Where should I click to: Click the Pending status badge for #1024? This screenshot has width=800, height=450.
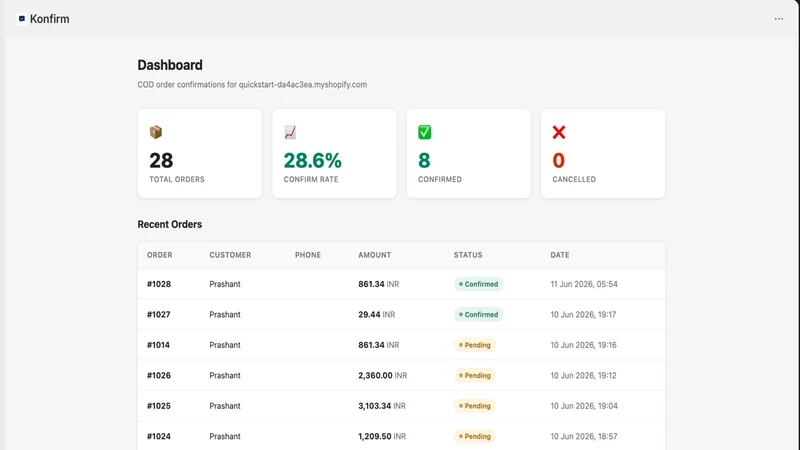[474, 437]
